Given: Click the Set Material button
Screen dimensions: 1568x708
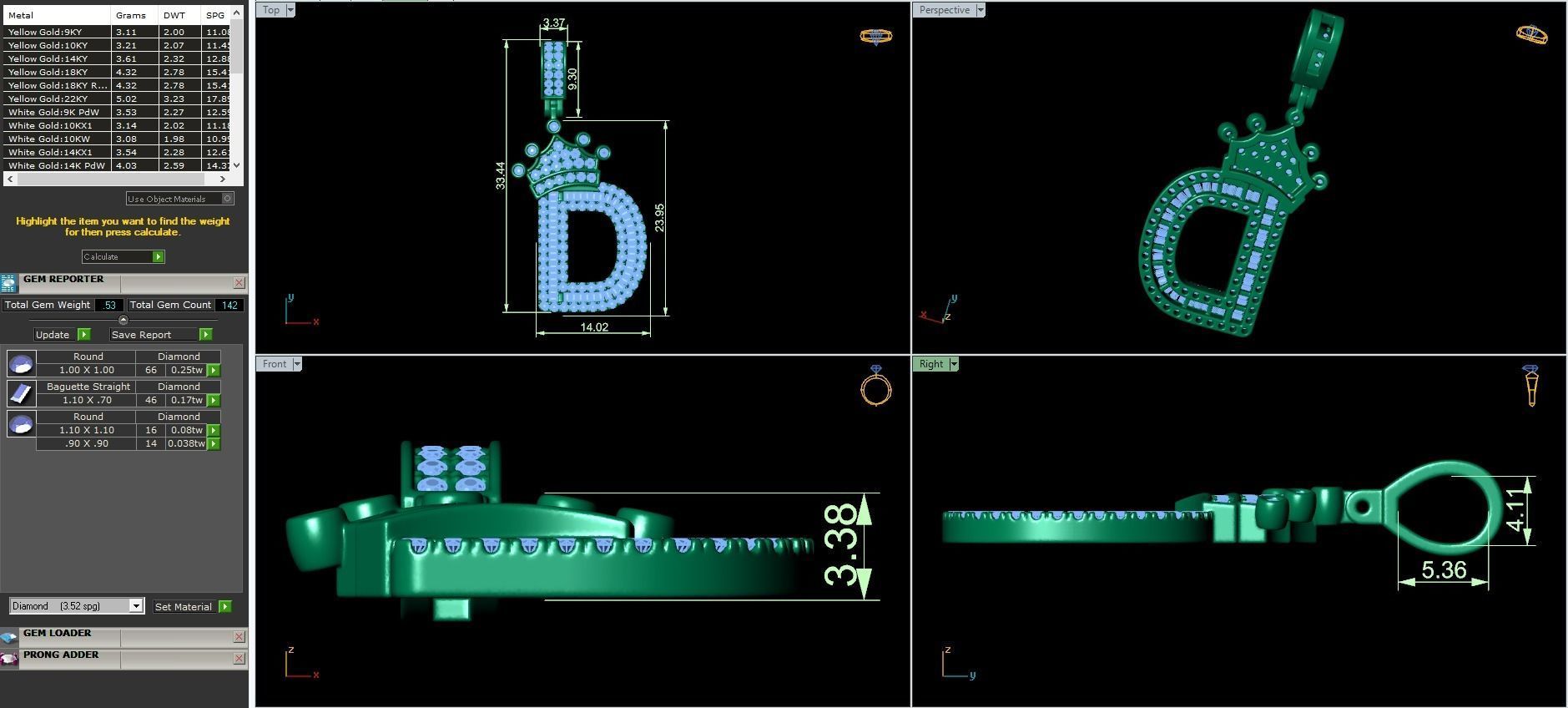Looking at the screenshot, I should point(184,606).
